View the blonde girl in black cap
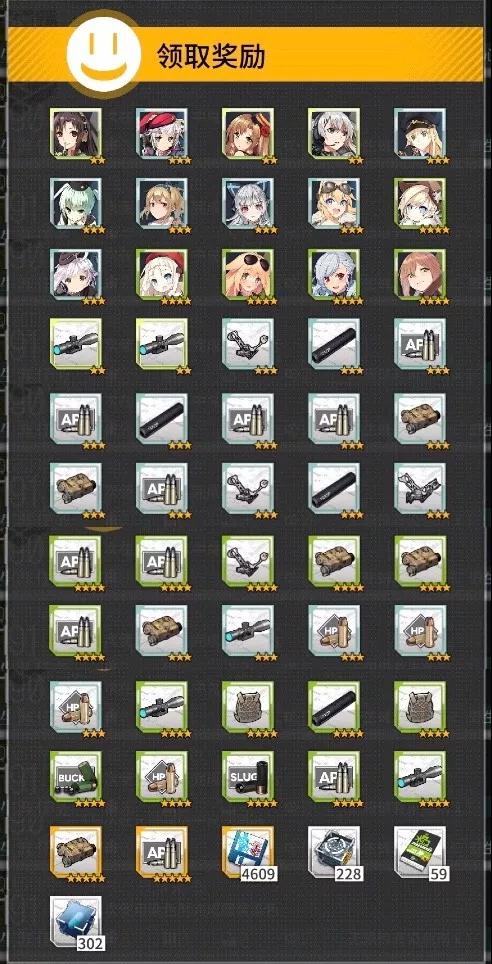This screenshot has width=492, height=964. [421, 134]
